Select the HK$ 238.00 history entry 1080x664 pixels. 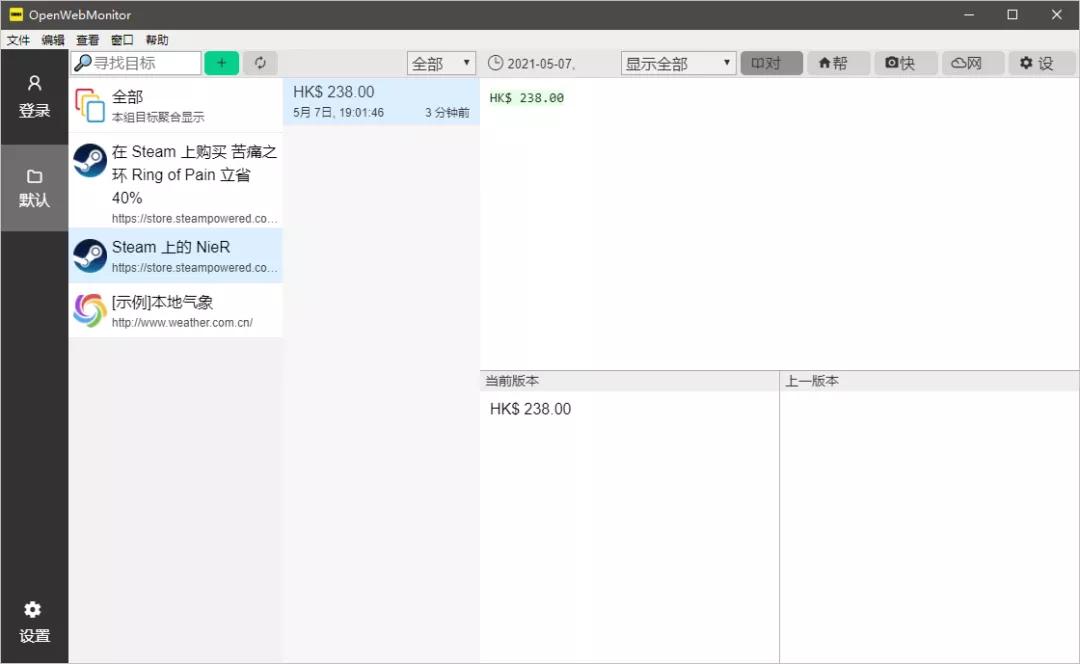click(380, 104)
